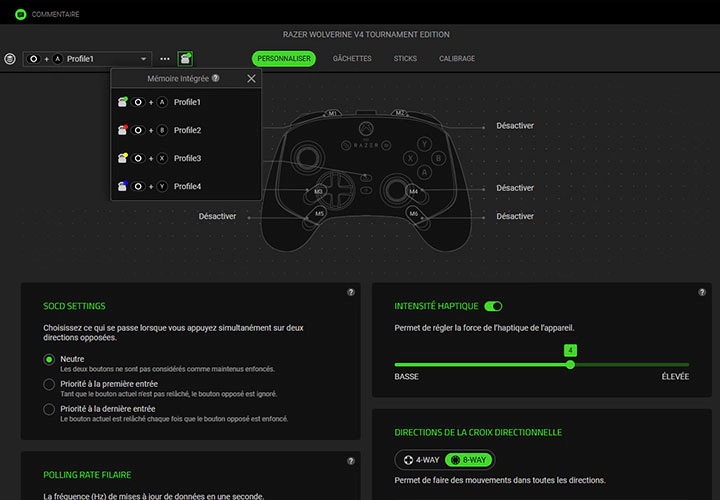Select 4-WAY D-pad direction mode
Screen dimensions: 720x500
[422, 460]
